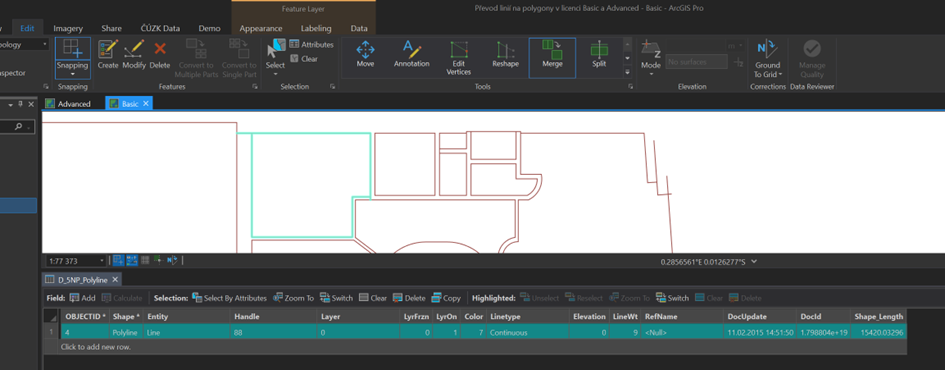Click the Handle column header
The width and height of the screenshot is (945, 370).
click(x=272, y=316)
